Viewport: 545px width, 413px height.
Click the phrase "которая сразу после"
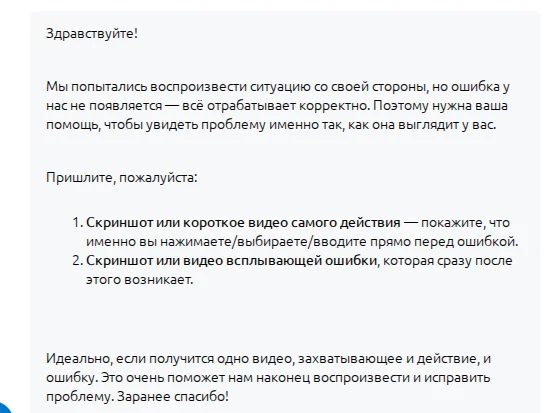(448, 261)
